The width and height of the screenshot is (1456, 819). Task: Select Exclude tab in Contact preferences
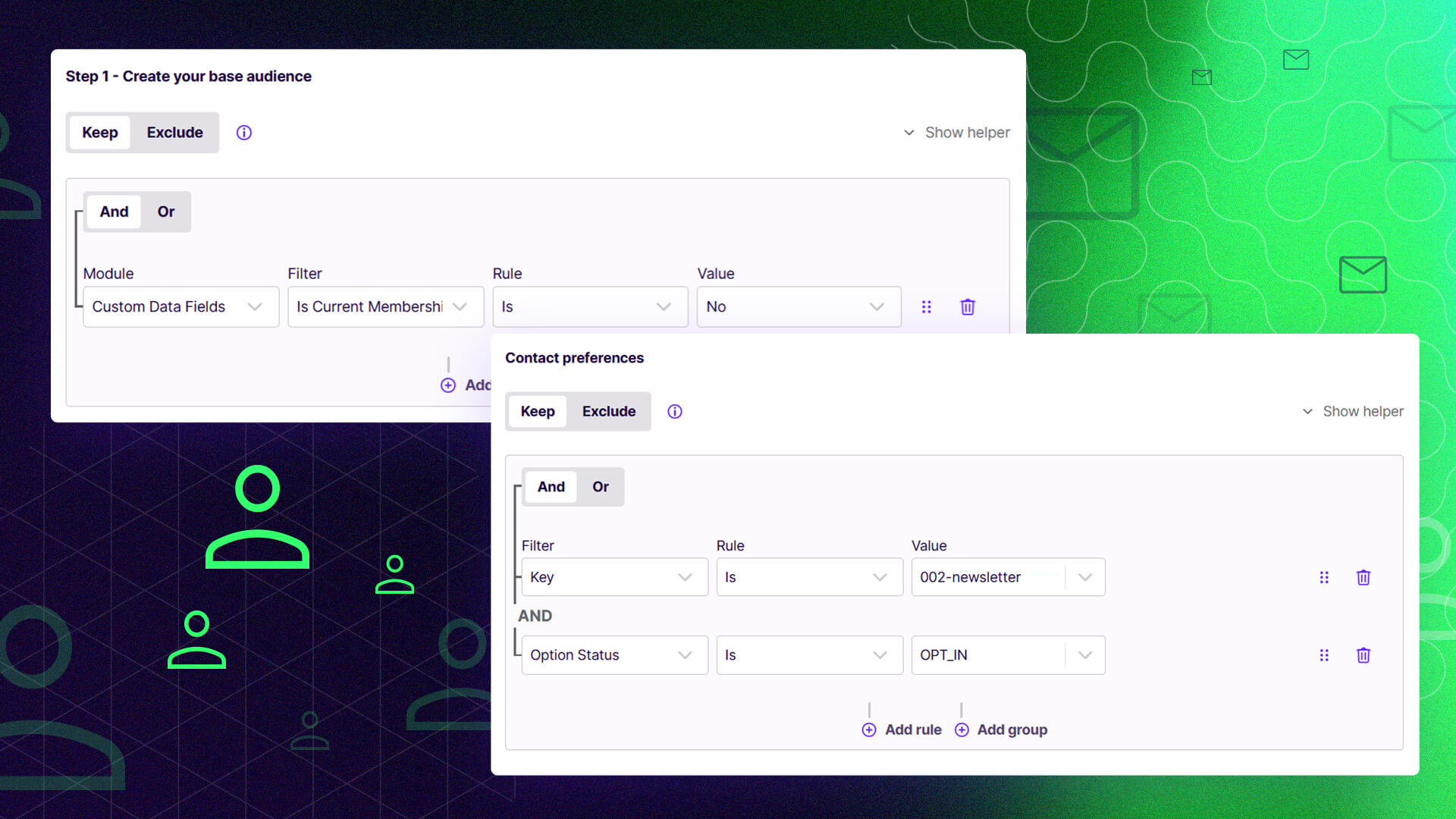[608, 411]
